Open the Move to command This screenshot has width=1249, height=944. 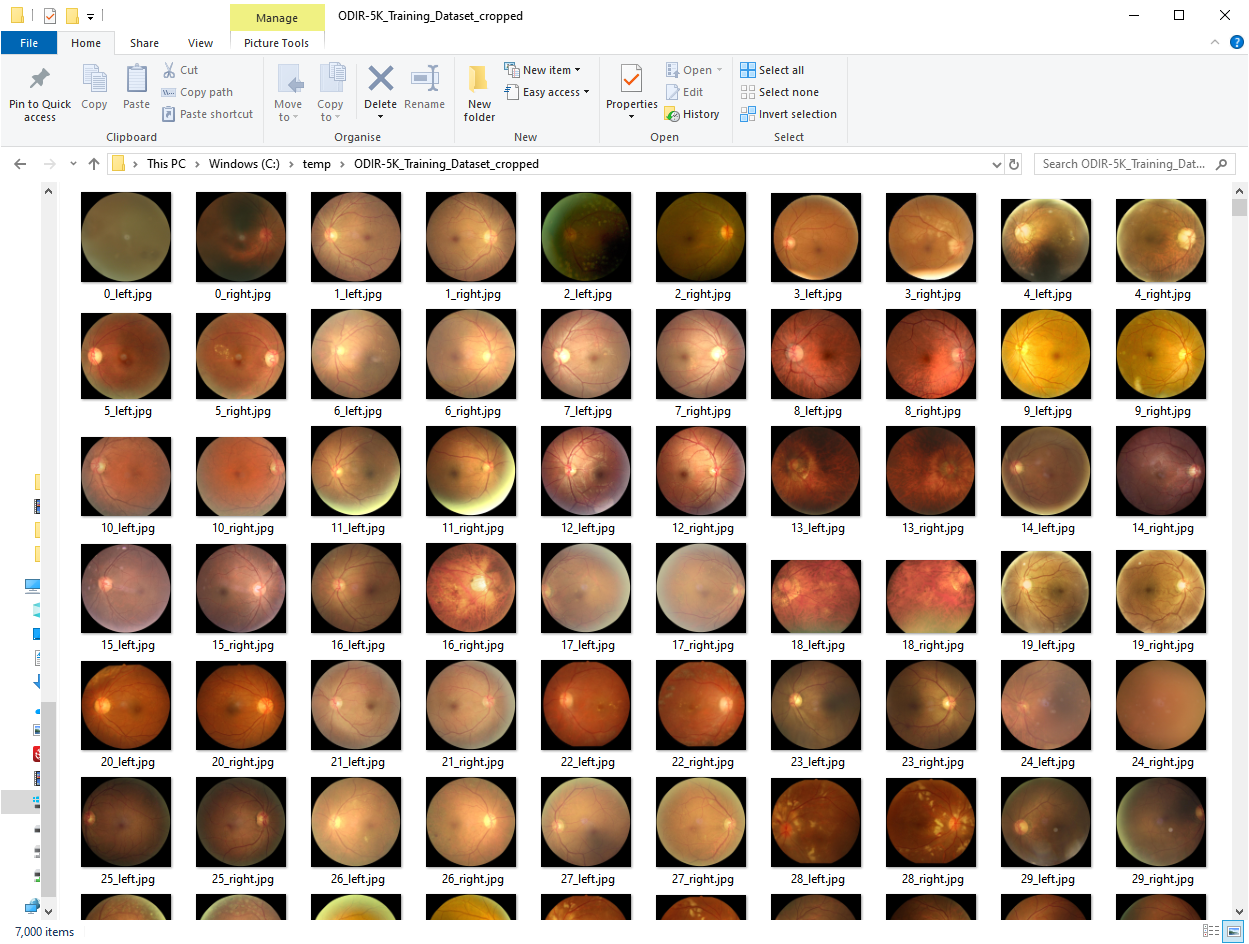(288, 93)
